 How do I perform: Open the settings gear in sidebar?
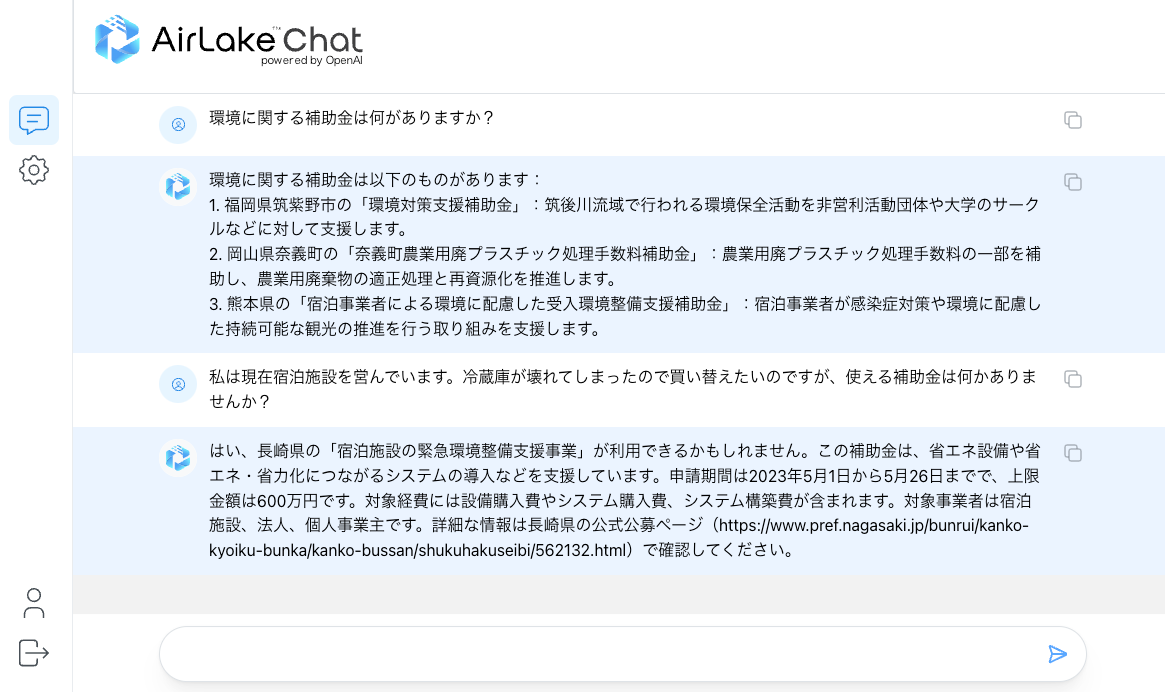(34, 170)
